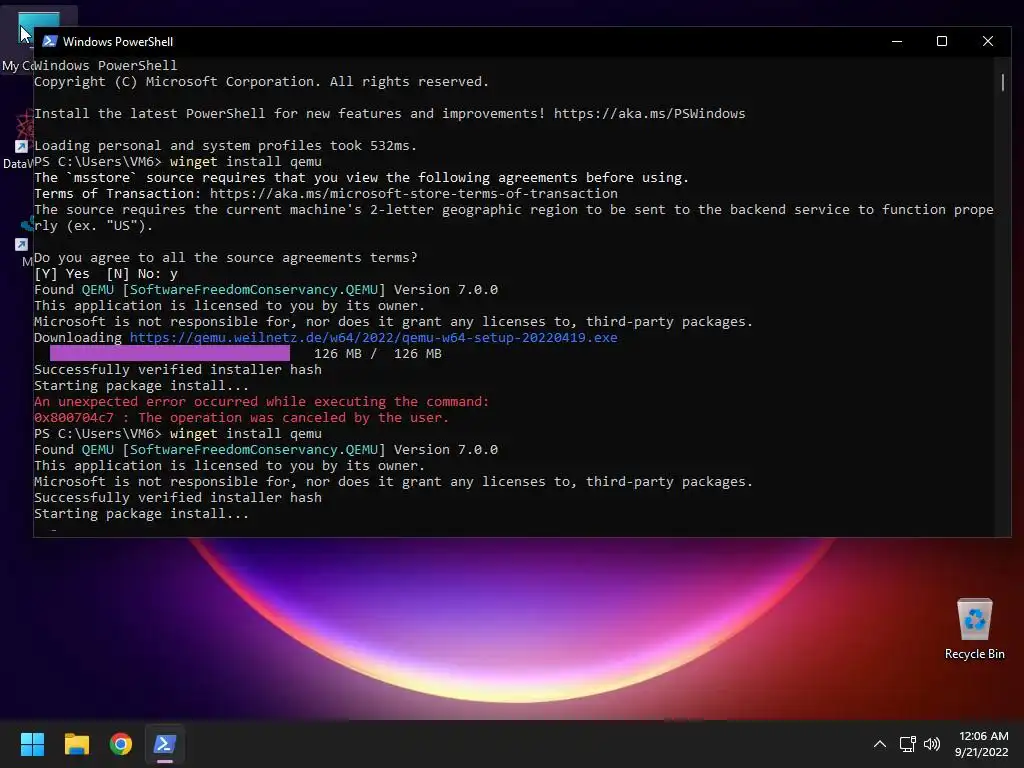Viewport: 1024px width, 768px height.
Task: Click the '0x800704c7' error code text
Action: point(74,418)
